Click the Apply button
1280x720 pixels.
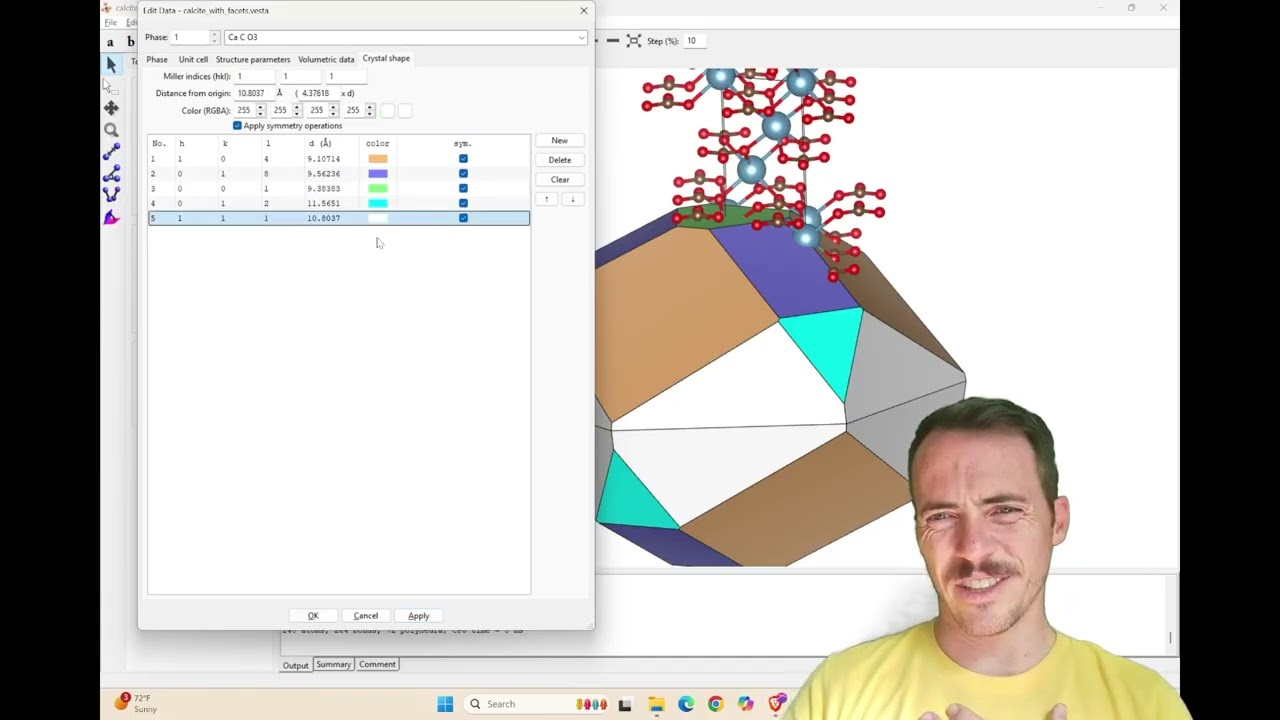point(419,616)
